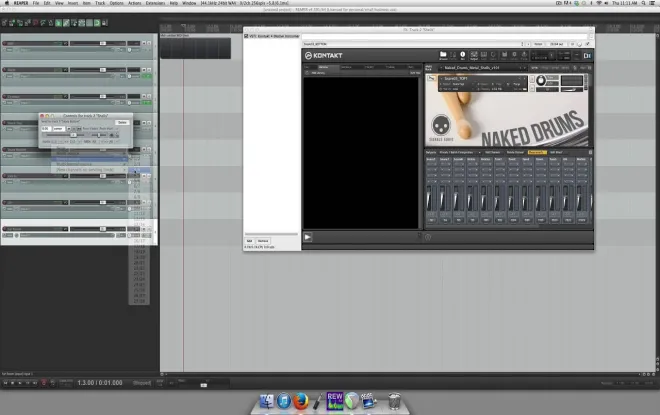The width and height of the screenshot is (660, 415).
Task: Click send volume 0.00 input field
Action: pos(46,128)
